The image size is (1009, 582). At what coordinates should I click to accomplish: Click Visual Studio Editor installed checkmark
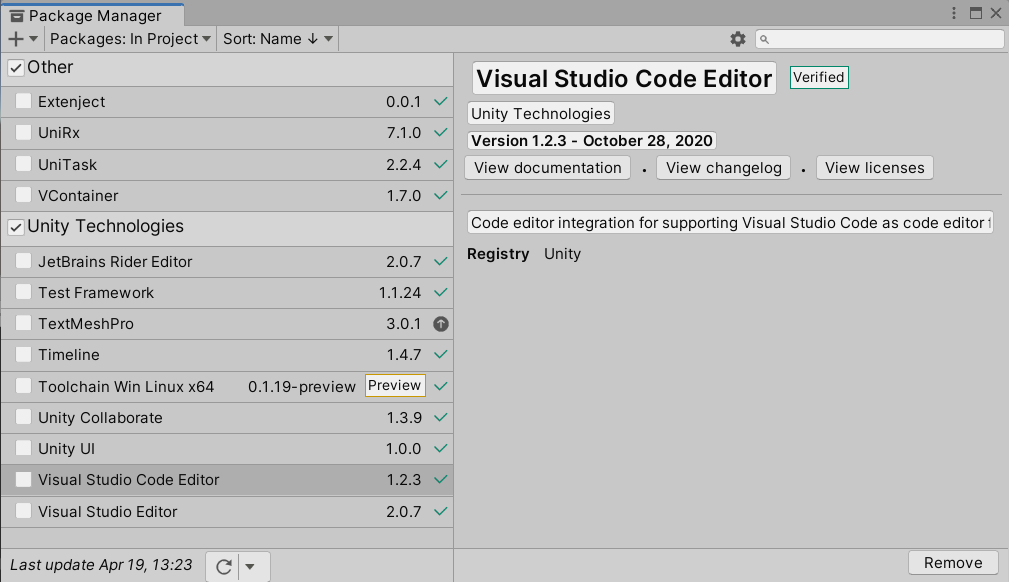pyautogui.click(x=441, y=511)
